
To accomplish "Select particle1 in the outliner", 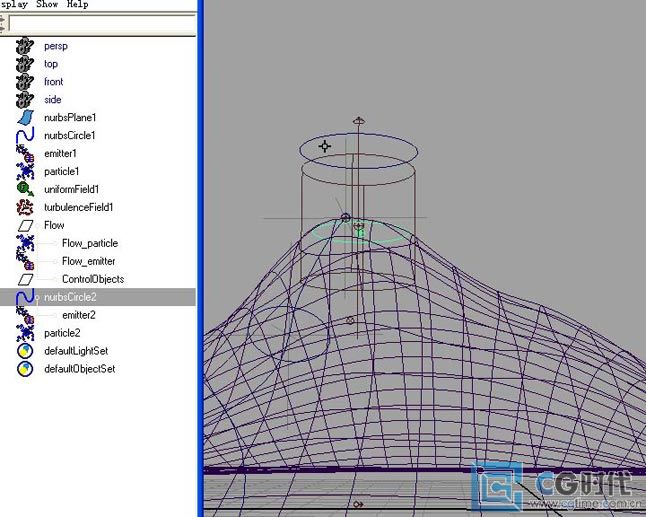I will 61,171.
